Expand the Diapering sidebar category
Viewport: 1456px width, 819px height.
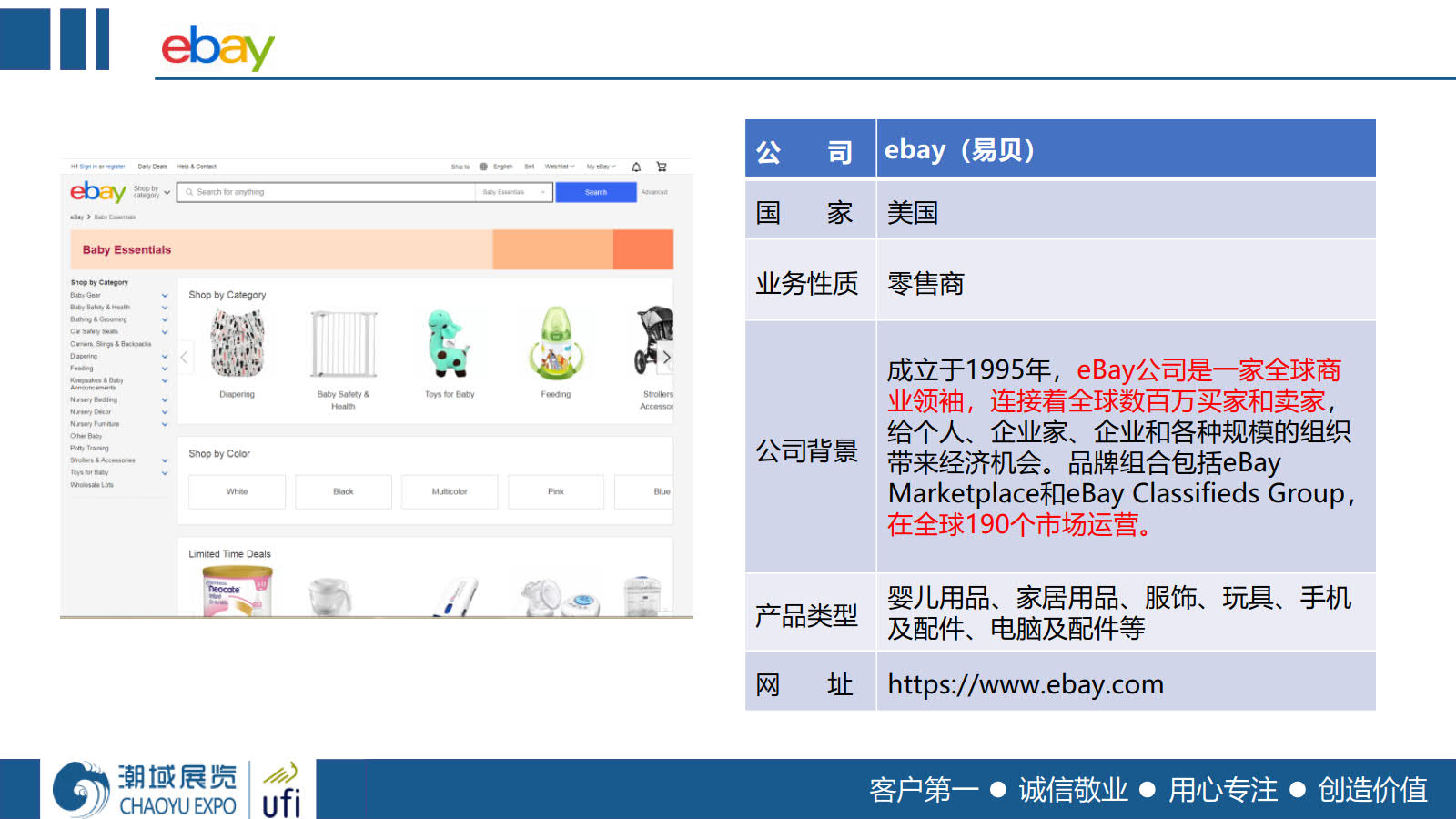pos(165,357)
